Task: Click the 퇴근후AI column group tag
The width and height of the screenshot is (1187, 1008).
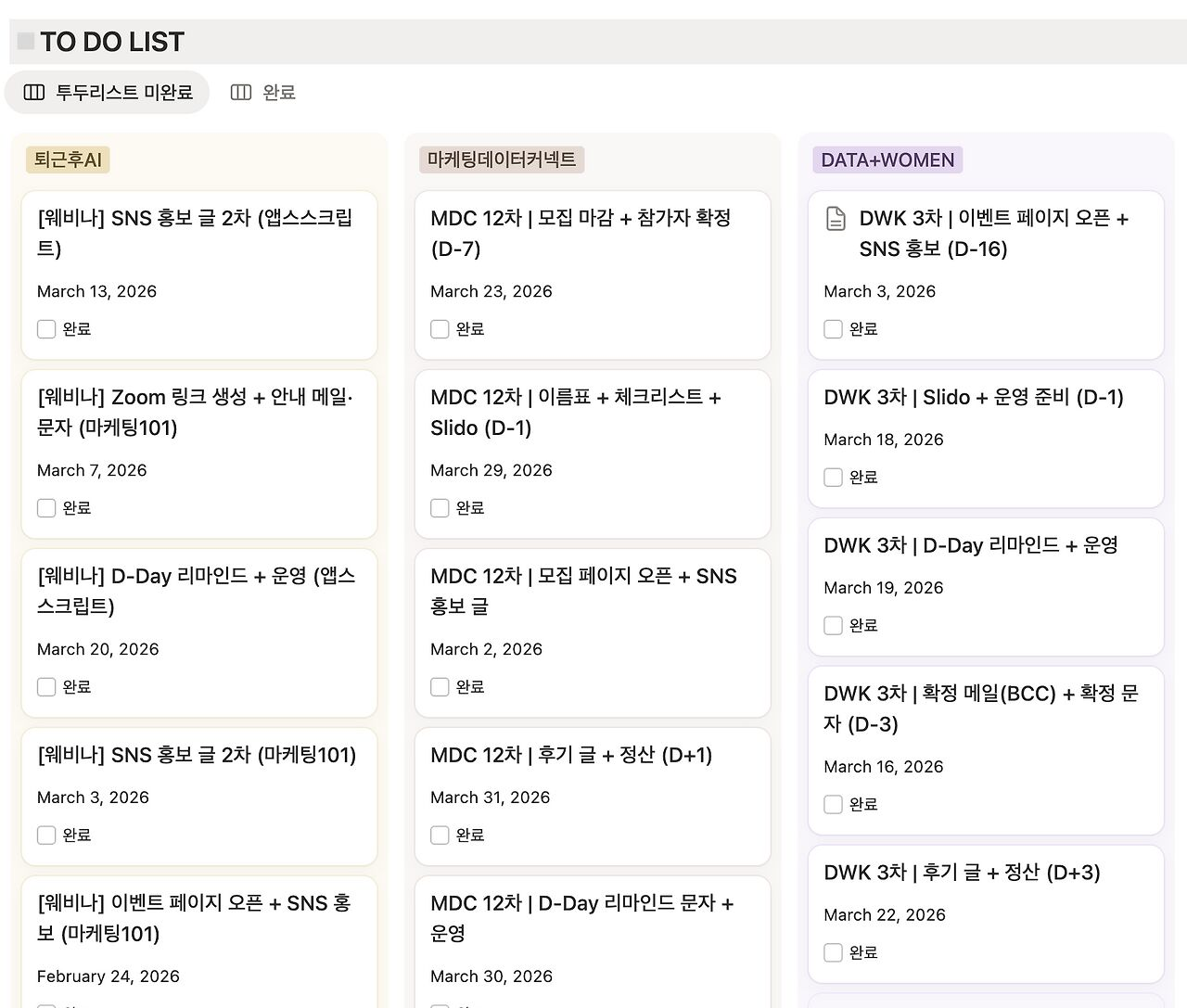Action: (68, 159)
